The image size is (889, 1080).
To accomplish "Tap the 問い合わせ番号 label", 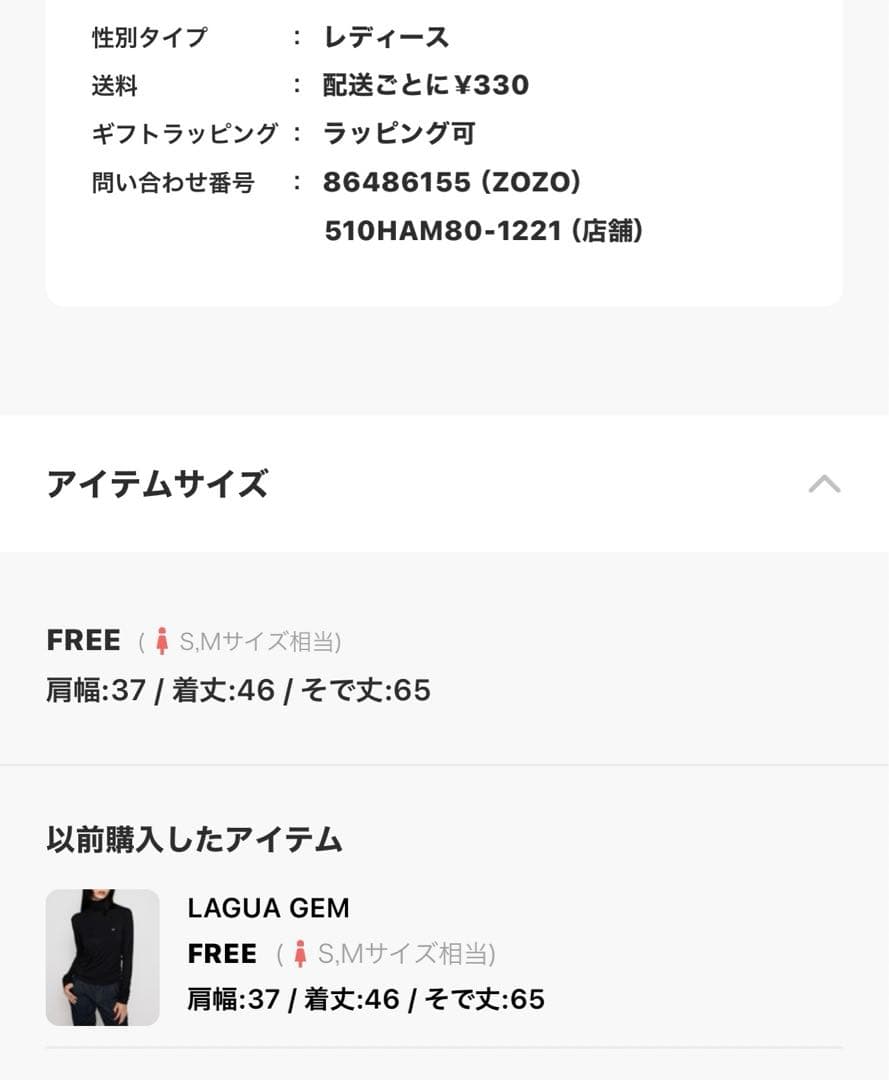I will 173,183.
